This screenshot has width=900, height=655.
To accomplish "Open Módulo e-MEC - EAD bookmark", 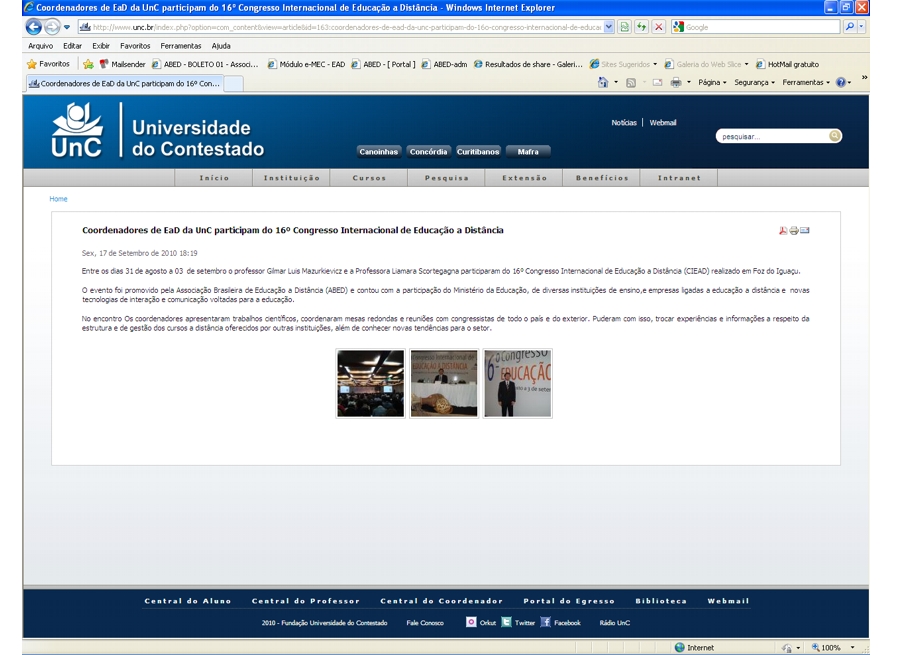I will [307, 64].
